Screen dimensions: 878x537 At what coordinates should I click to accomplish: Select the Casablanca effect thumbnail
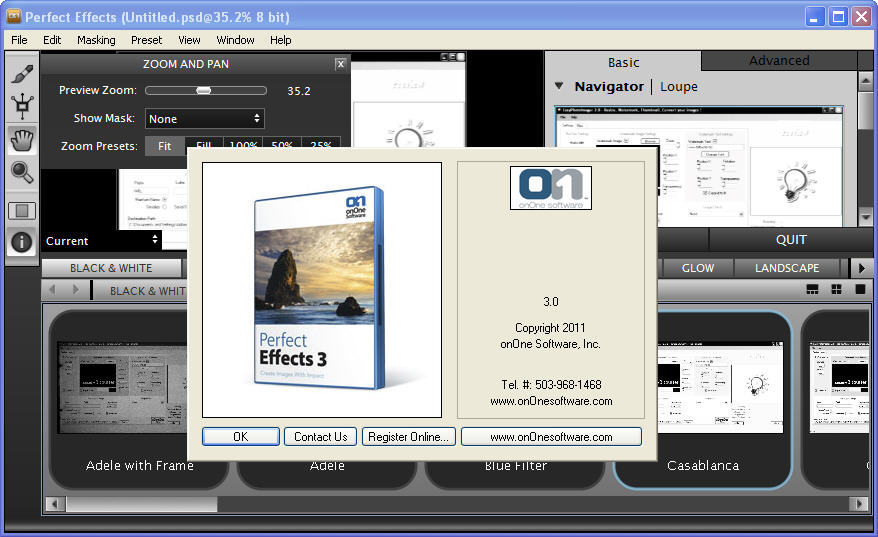(702, 400)
